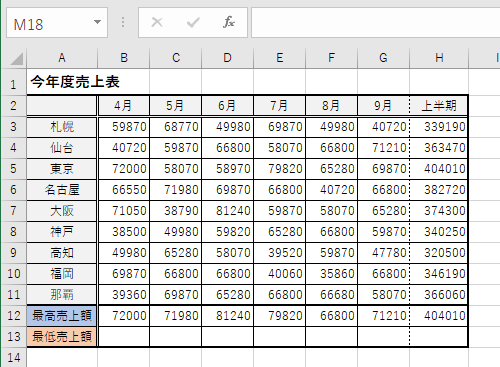The height and width of the screenshot is (367, 500).
Task: Select row 13 header
Action: pos(13,337)
